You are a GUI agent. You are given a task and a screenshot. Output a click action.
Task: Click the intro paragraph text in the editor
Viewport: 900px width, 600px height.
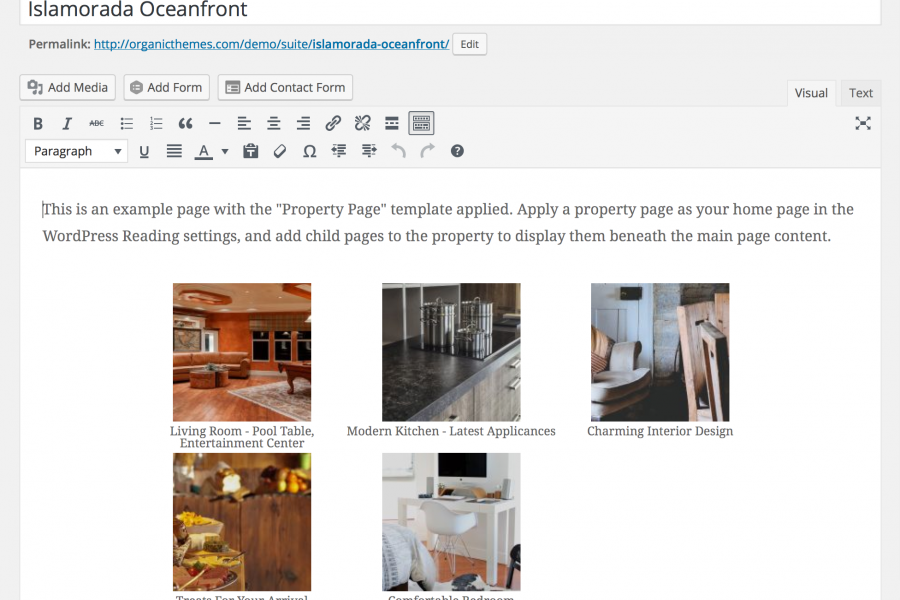448,222
